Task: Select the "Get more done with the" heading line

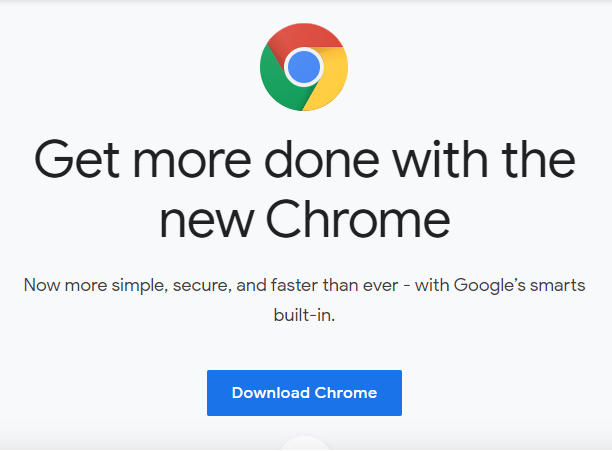Action: [305, 160]
